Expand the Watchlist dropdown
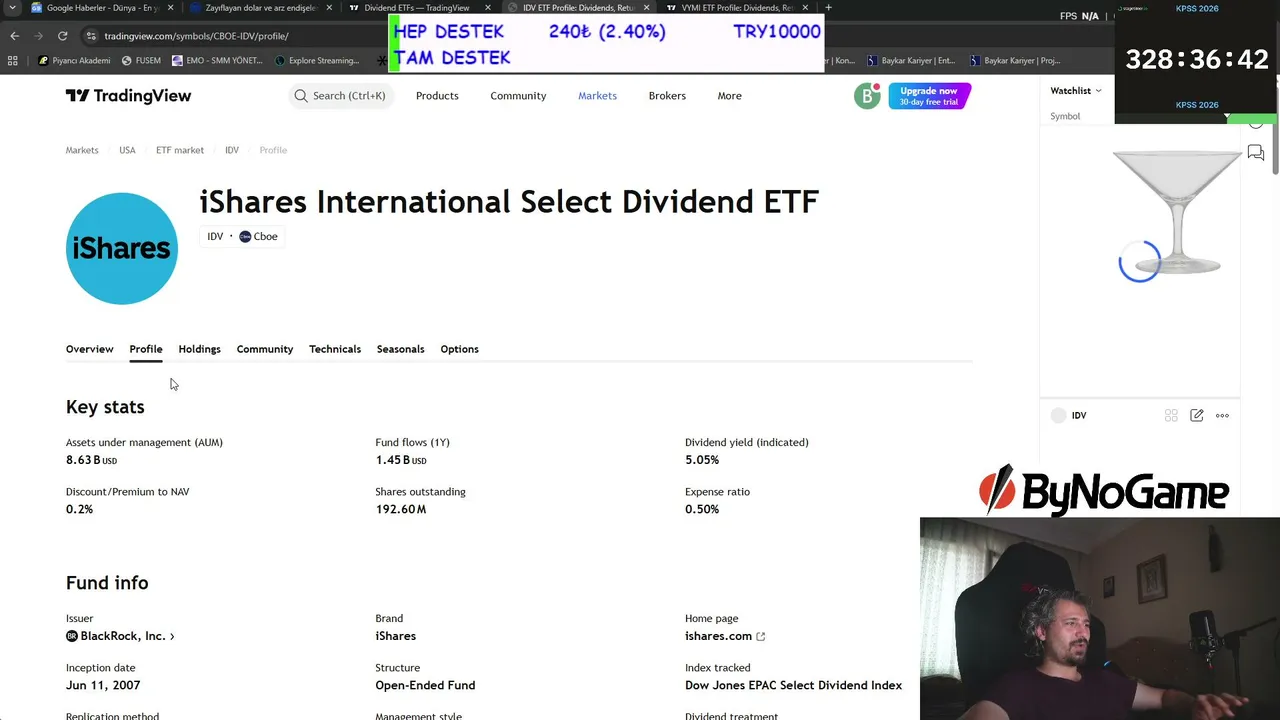This screenshot has width=1280, height=720. (x=1076, y=91)
